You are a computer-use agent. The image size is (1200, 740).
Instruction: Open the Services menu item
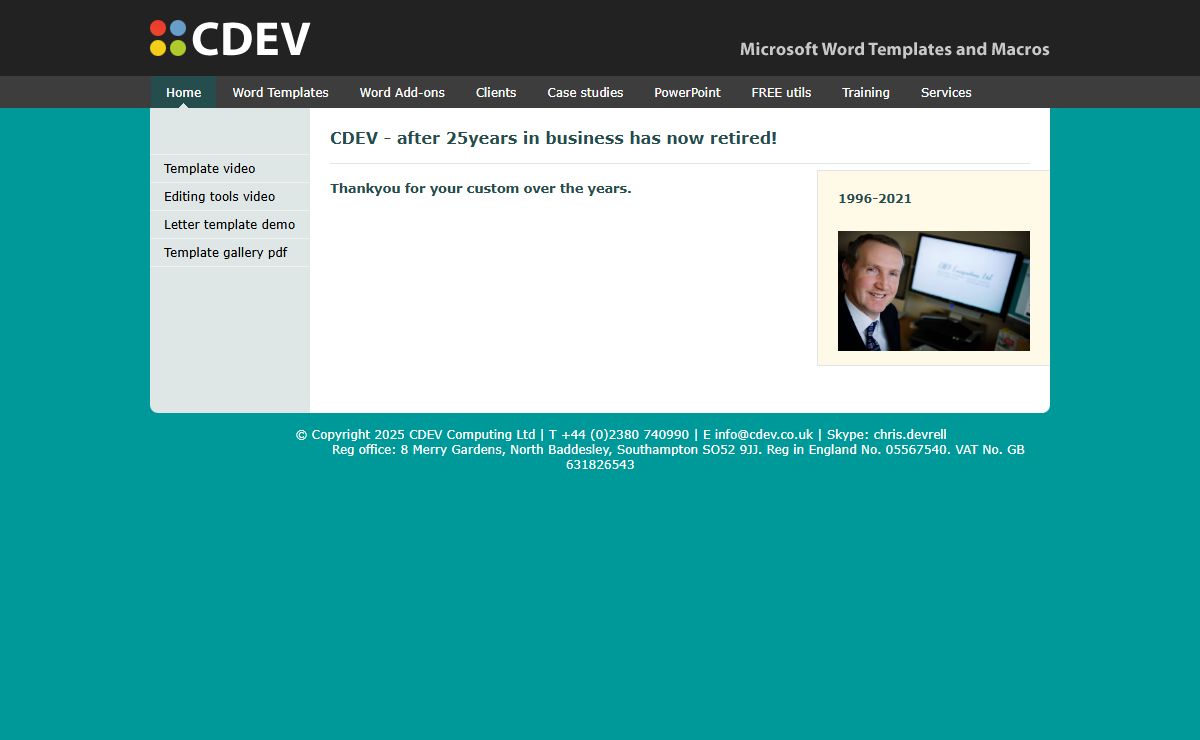click(x=946, y=92)
